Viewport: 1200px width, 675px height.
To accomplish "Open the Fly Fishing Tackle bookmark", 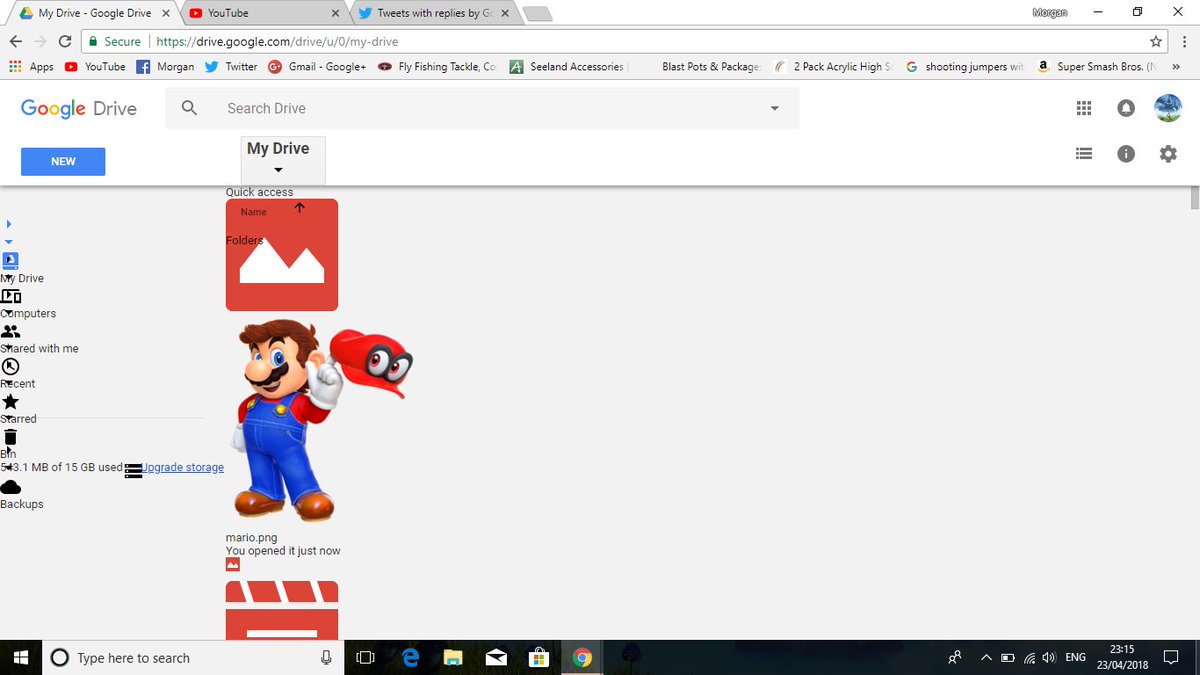I will [x=437, y=67].
